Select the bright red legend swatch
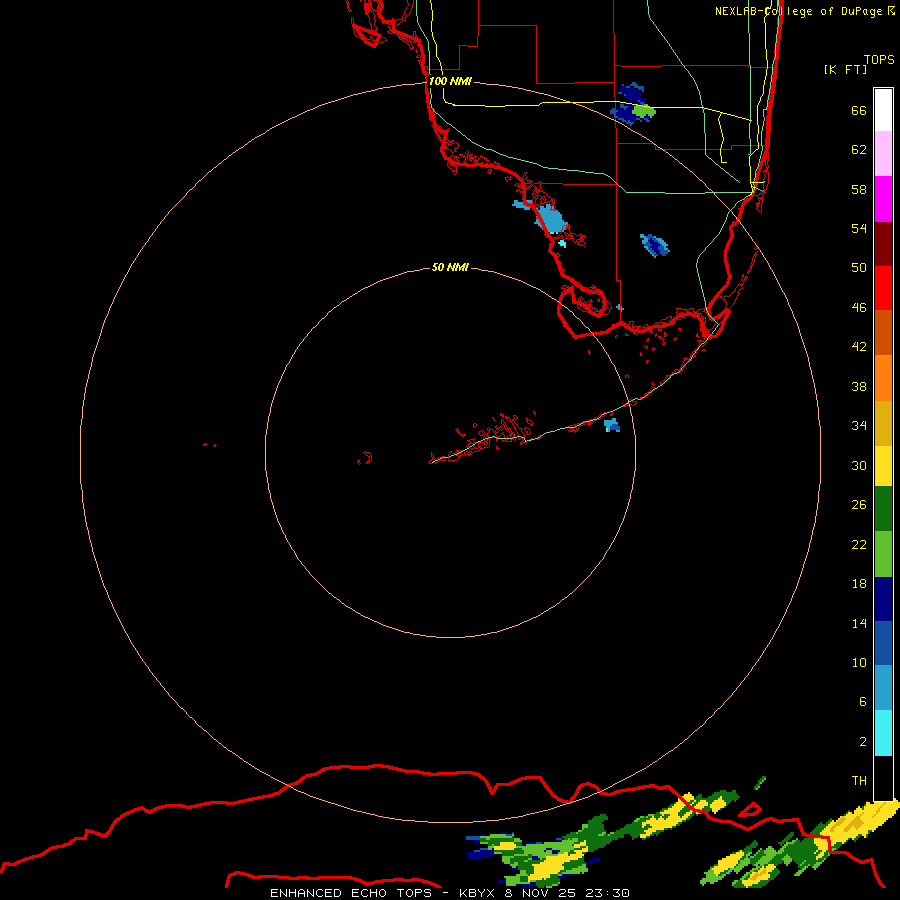The height and width of the screenshot is (900, 900). (x=883, y=288)
